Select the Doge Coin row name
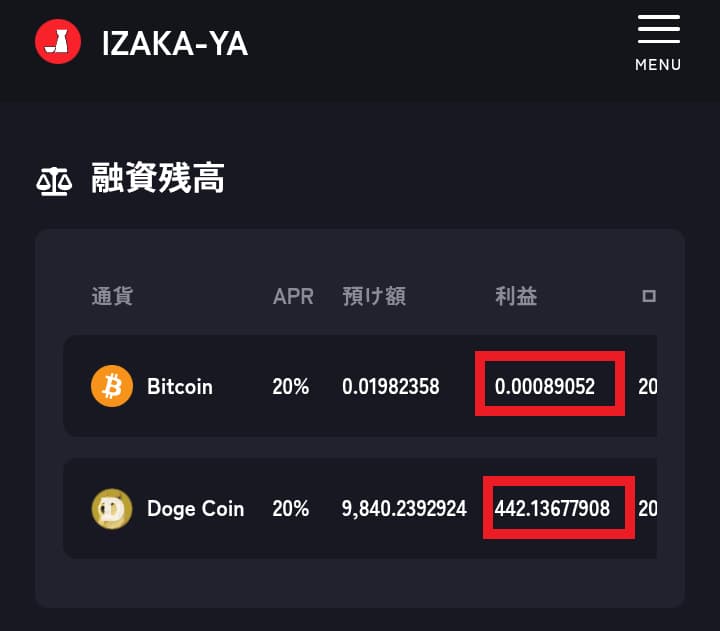 click(195, 509)
